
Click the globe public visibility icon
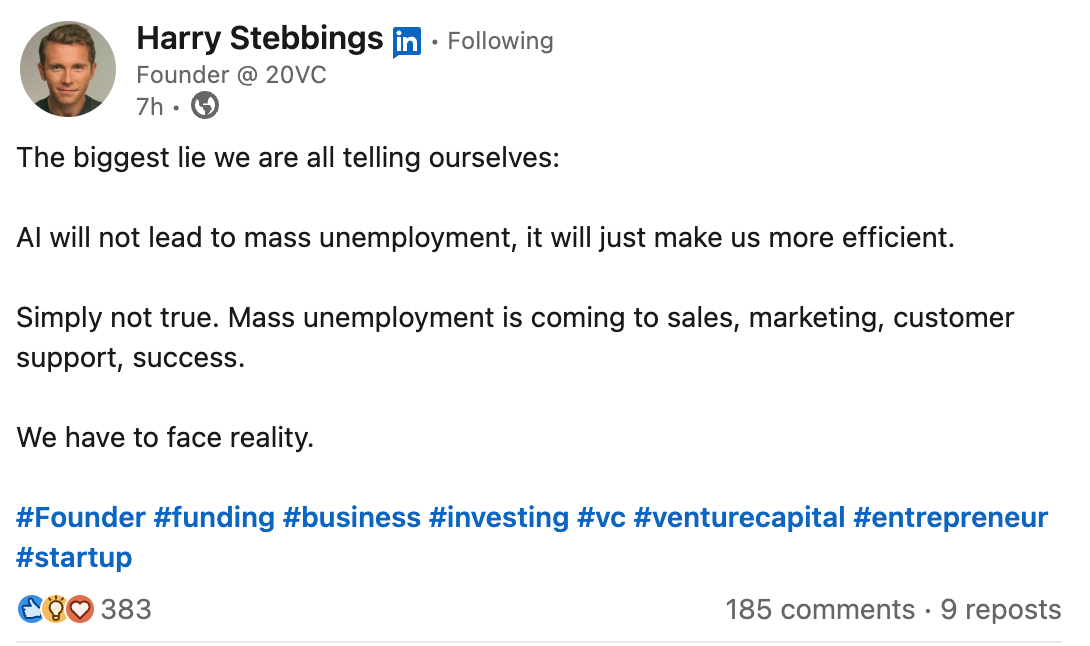[205, 106]
